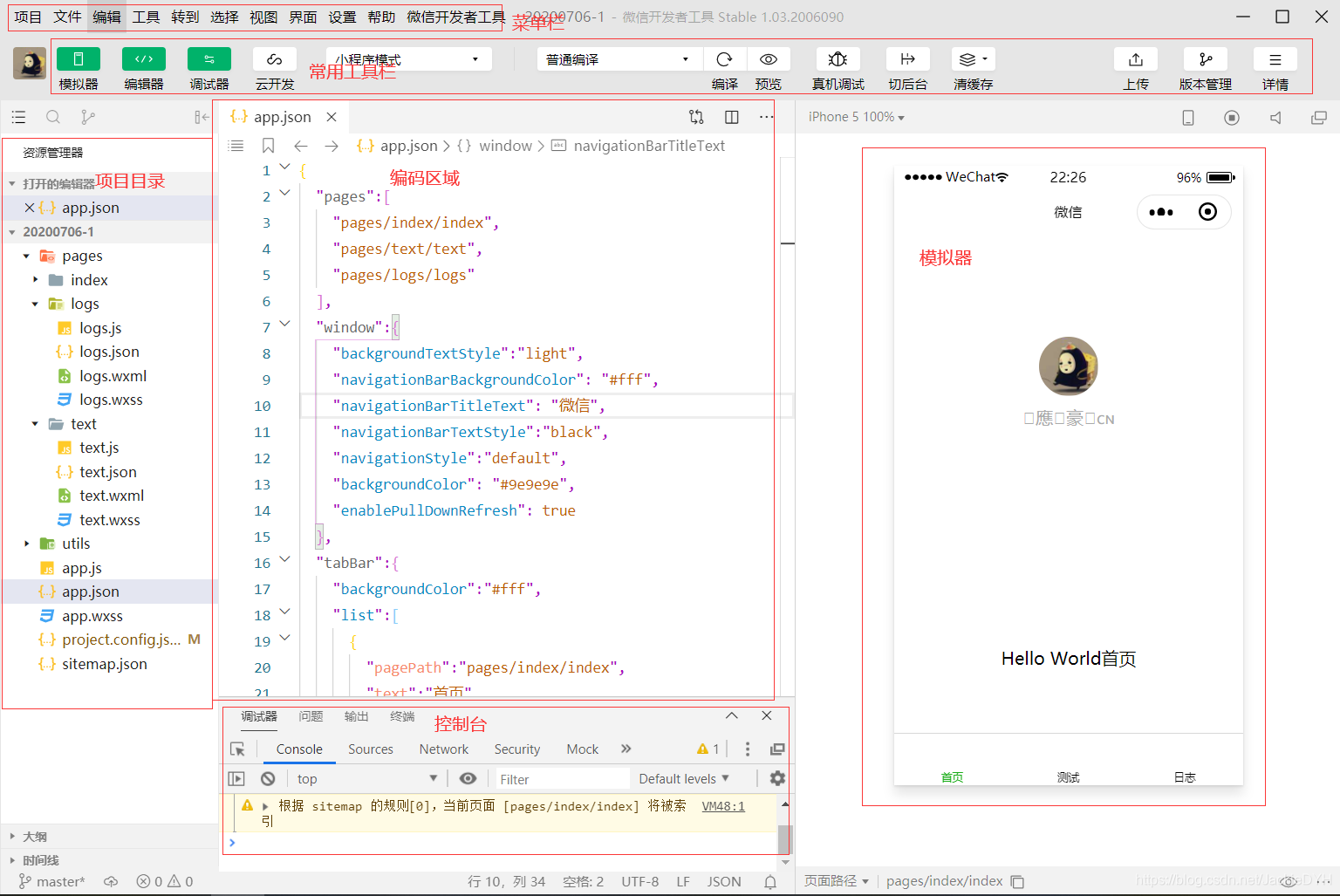The height and width of the screenshot is (896, 1340).
Task: Open the 编辑 menu
Action: (106, 17)
